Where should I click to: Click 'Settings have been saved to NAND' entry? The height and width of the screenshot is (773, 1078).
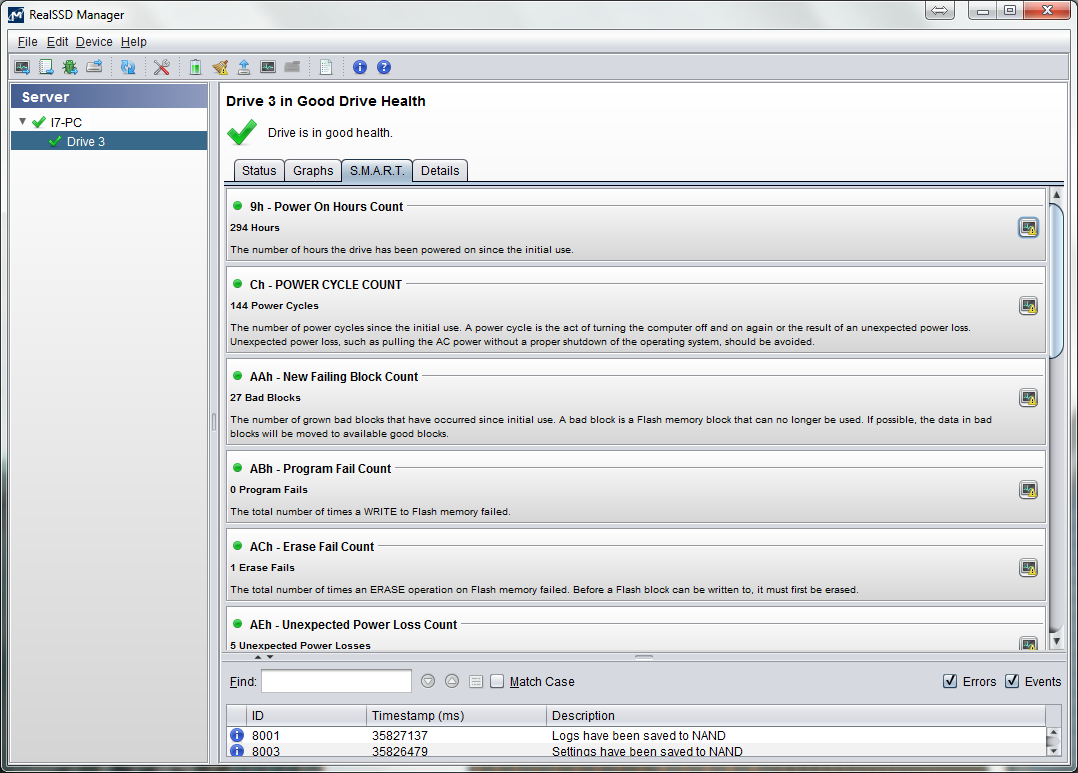click(647, 752)
